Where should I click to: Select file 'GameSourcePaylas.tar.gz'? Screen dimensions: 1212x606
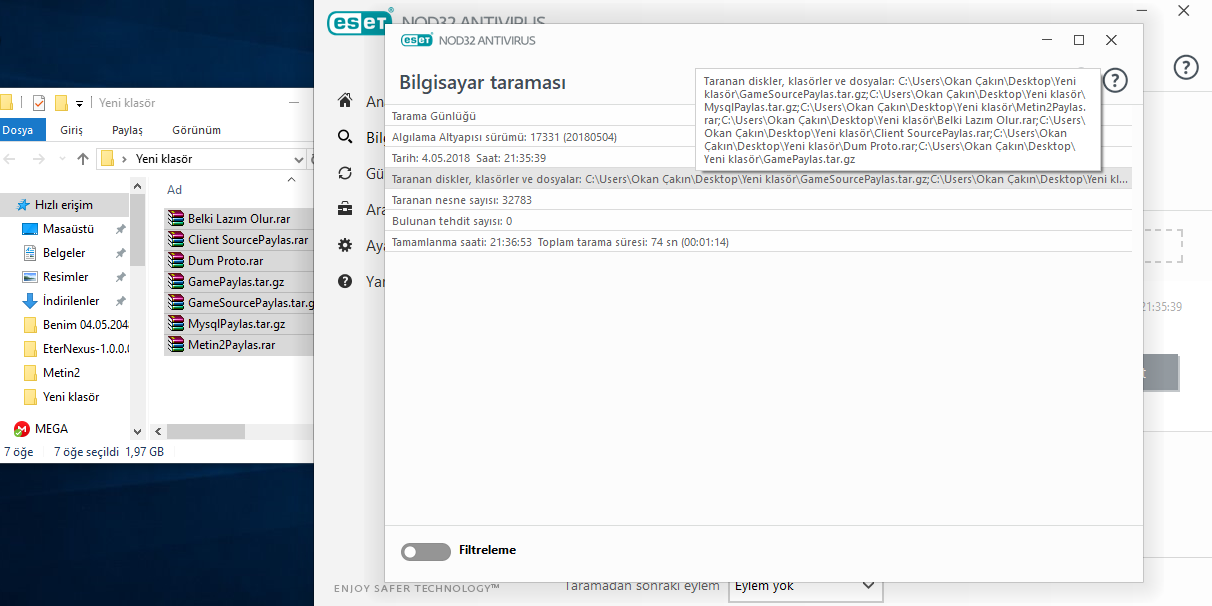pyautogui.click(x=239, y=303)
